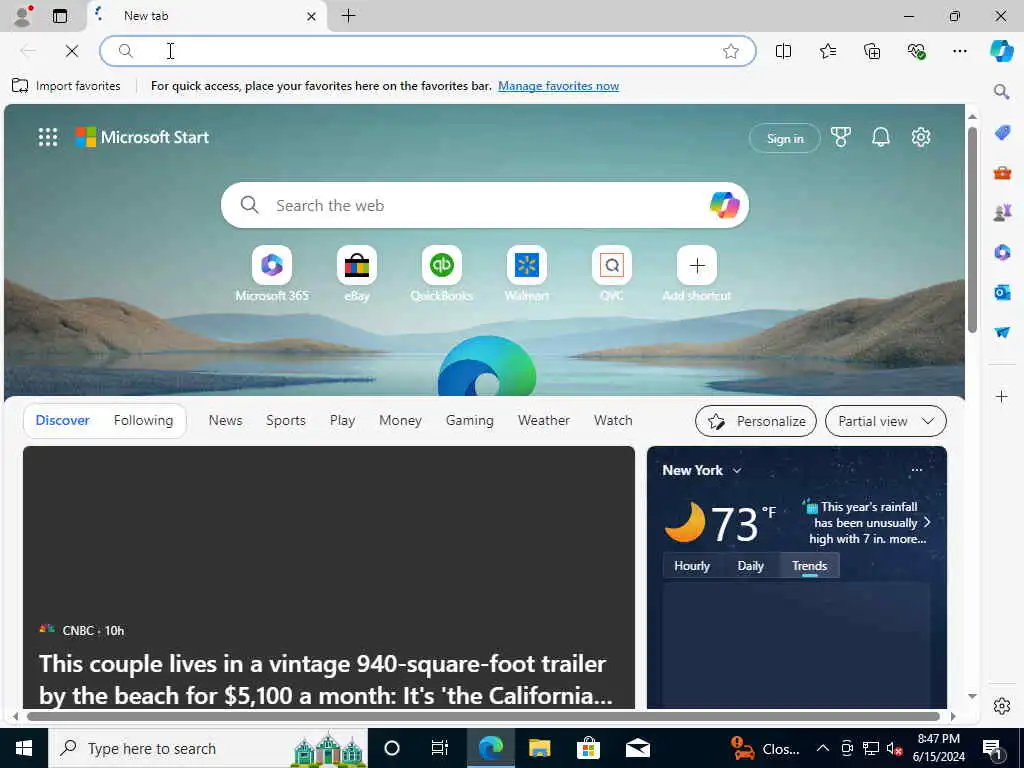The height and width of the screenshot is (768, 1024).
Task: Open Collections icon
Action: point(872,51)
